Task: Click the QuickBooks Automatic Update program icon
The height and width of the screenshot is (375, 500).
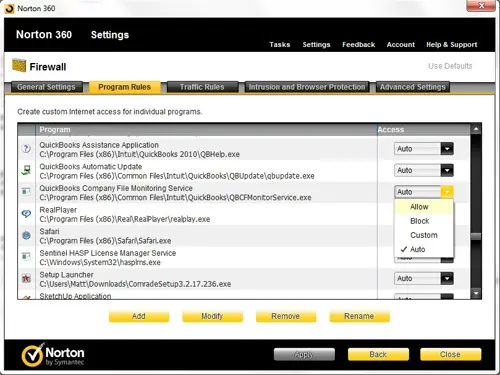Action: pyautogui.click(x=26, y=170)
